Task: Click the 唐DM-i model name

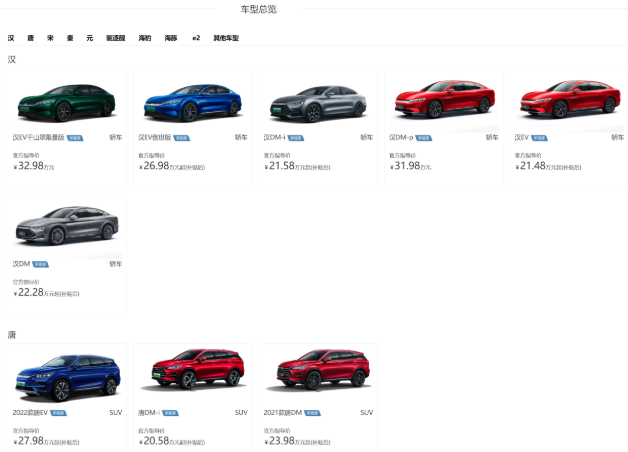Action: pyautogui.click(x=149, y=412)
